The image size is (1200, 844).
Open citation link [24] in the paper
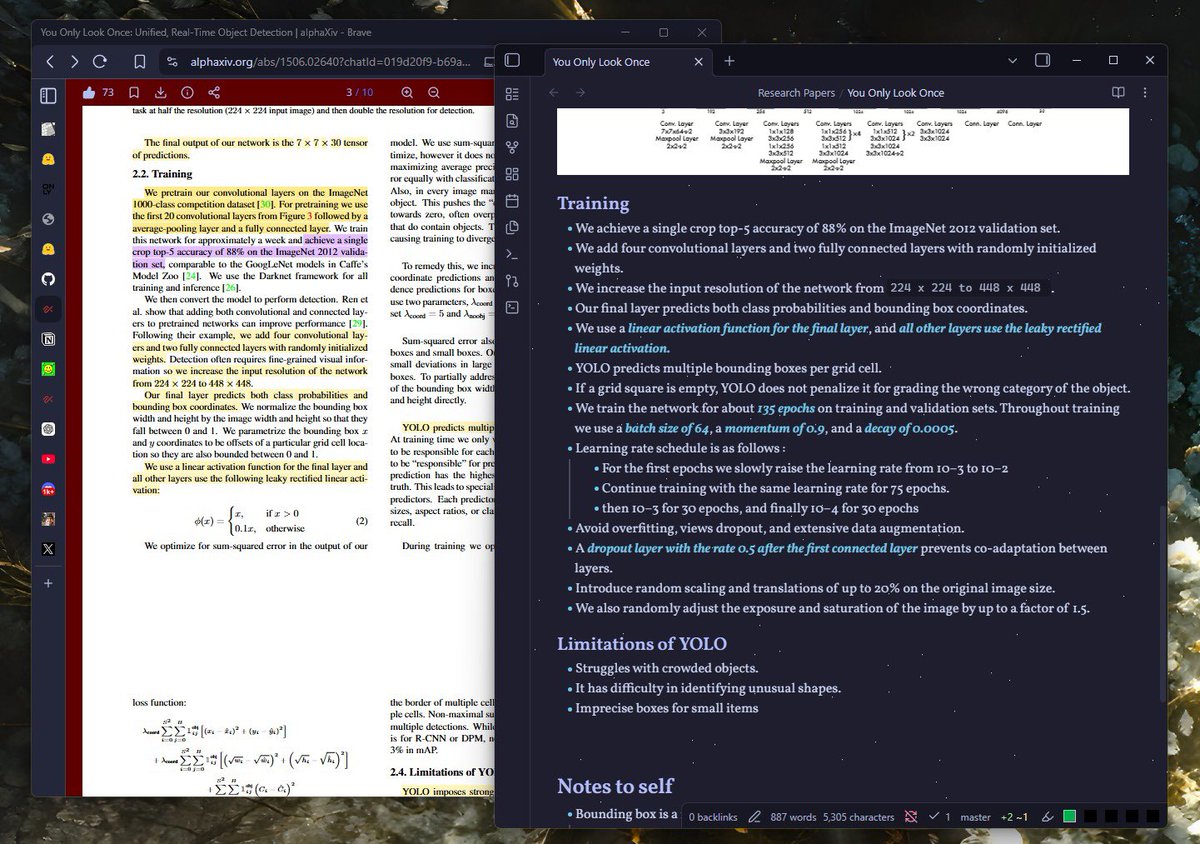point(192,275)
